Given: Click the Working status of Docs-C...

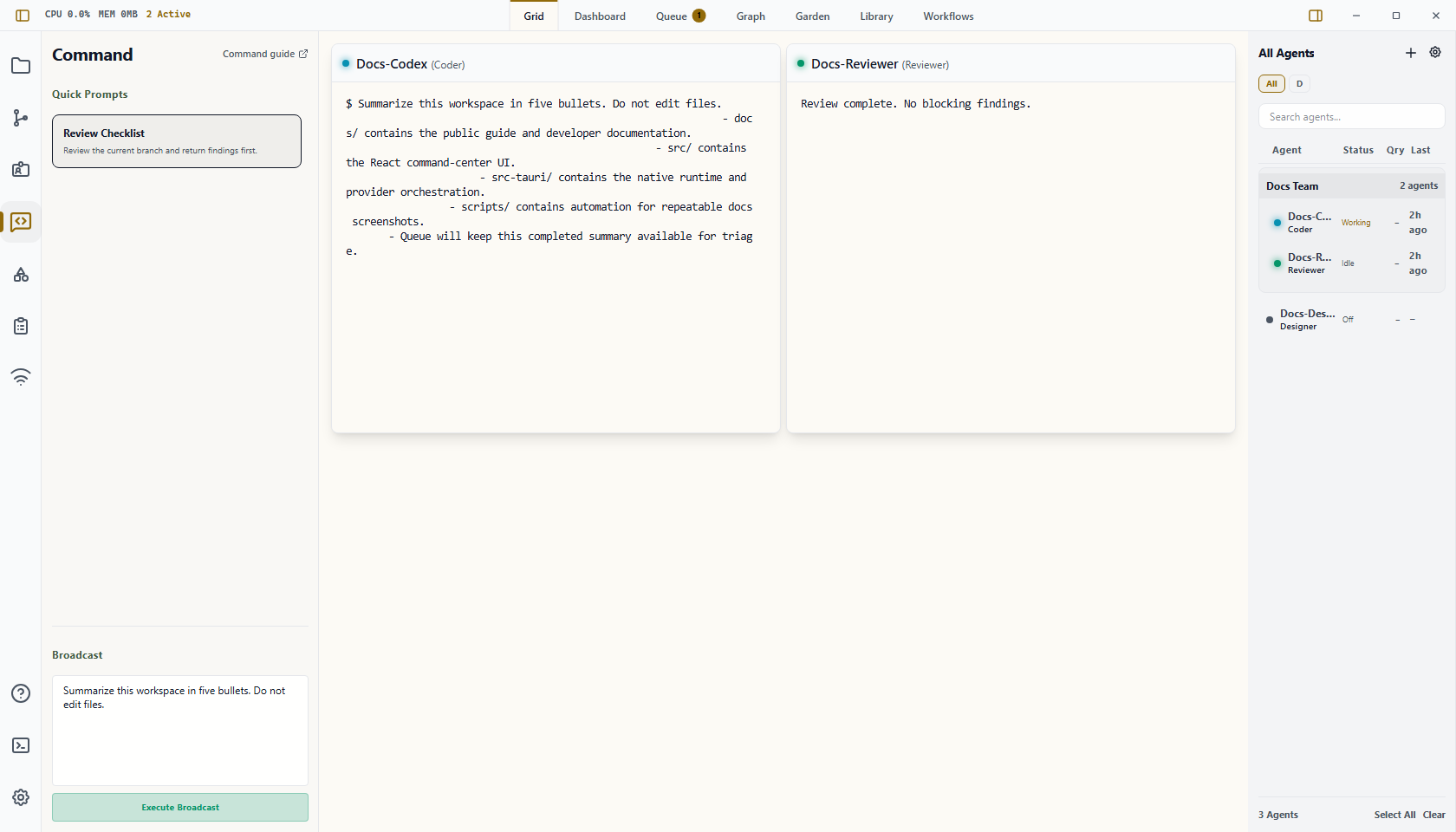Looking at the screenshot, I should 1356,223.
